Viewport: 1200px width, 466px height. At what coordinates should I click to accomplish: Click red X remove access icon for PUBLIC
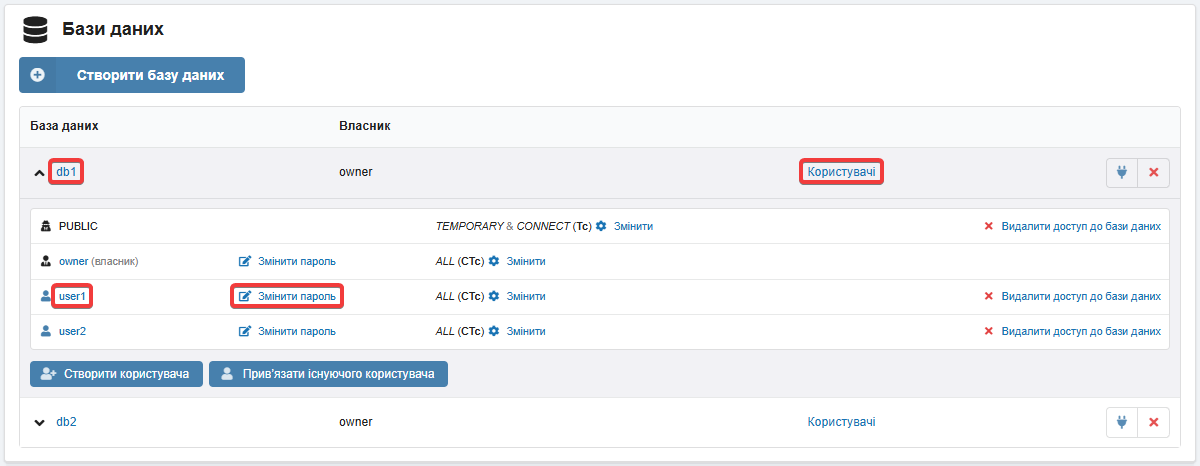pos(989,226)
